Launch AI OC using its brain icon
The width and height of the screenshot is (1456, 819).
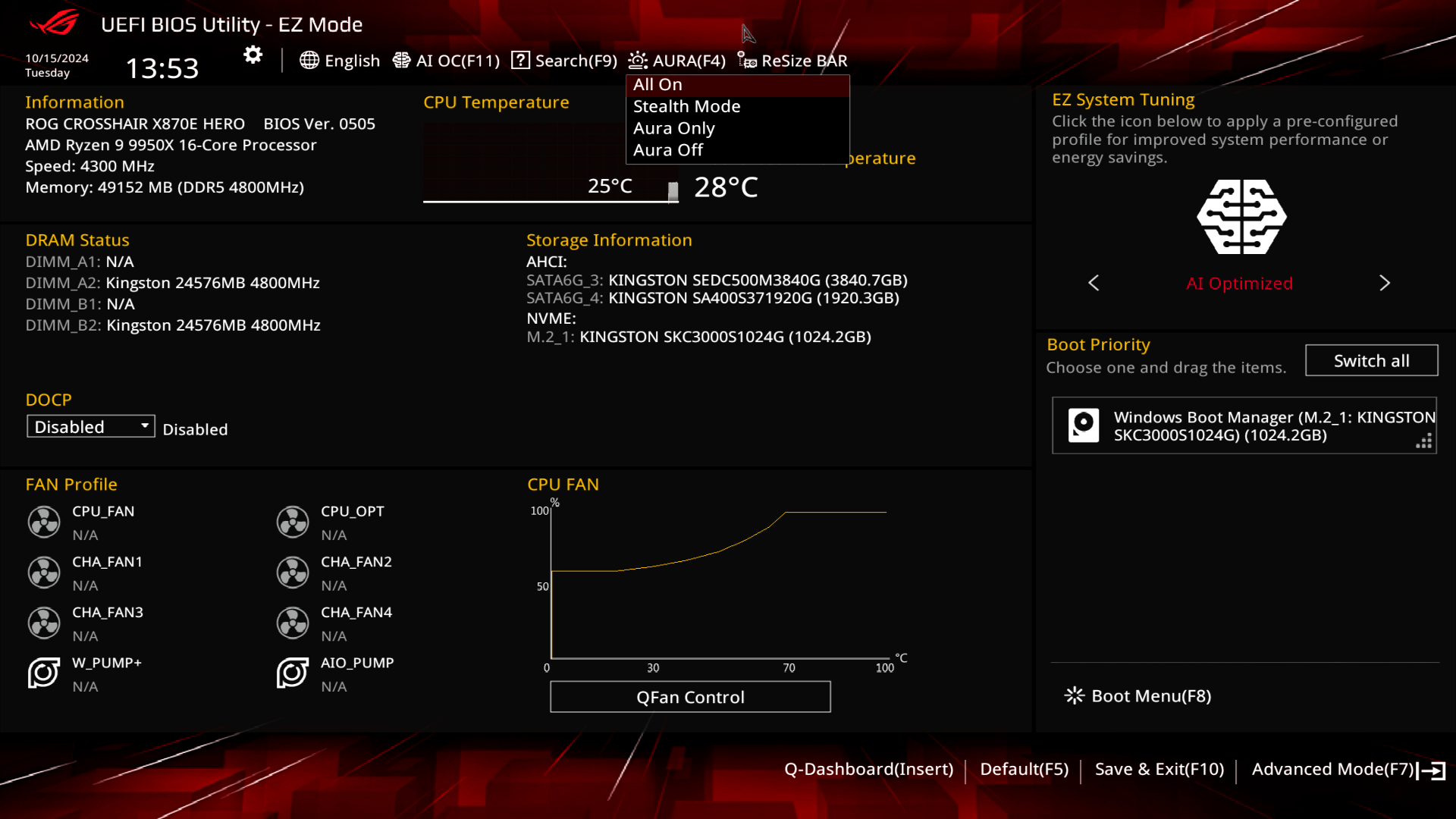click(x=401, y=60)
